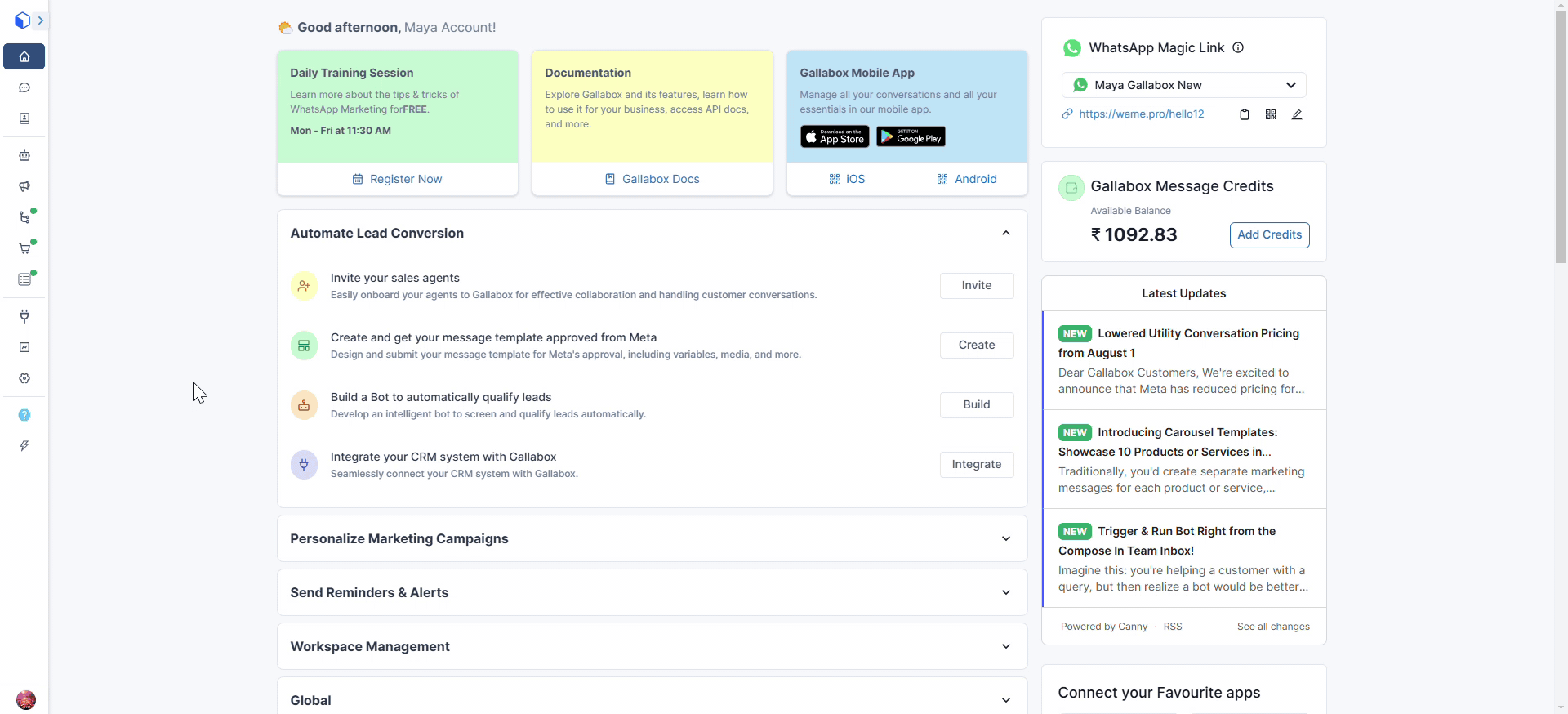Open the megaphone broadcast icon in sidebar
Screen dimensions: 1568x714
click(x=24, y=186)
